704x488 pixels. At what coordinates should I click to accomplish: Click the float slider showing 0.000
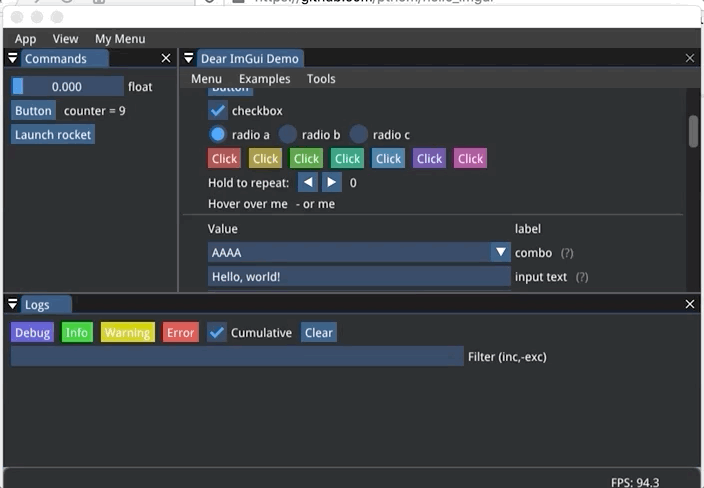(67, 86)
